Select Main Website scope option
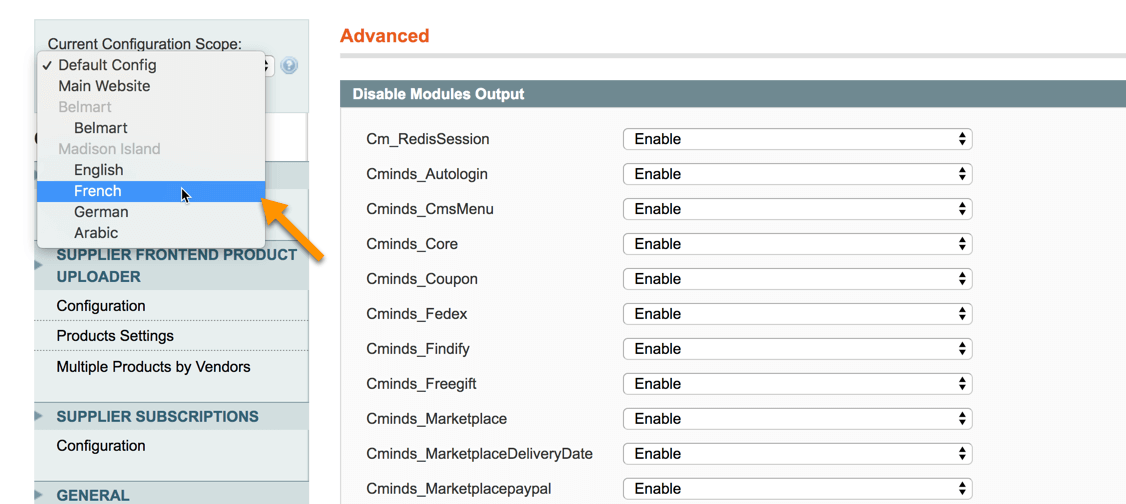Image resolution: width=1126 pixels, height=504 pixels. [x=104, y=86]
